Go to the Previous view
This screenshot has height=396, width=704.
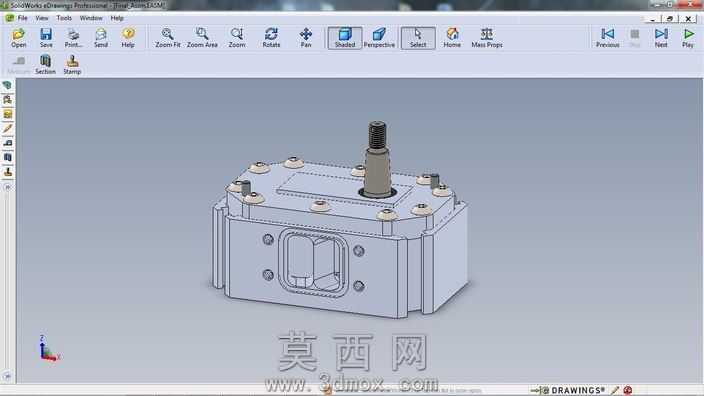click(607, 38)
